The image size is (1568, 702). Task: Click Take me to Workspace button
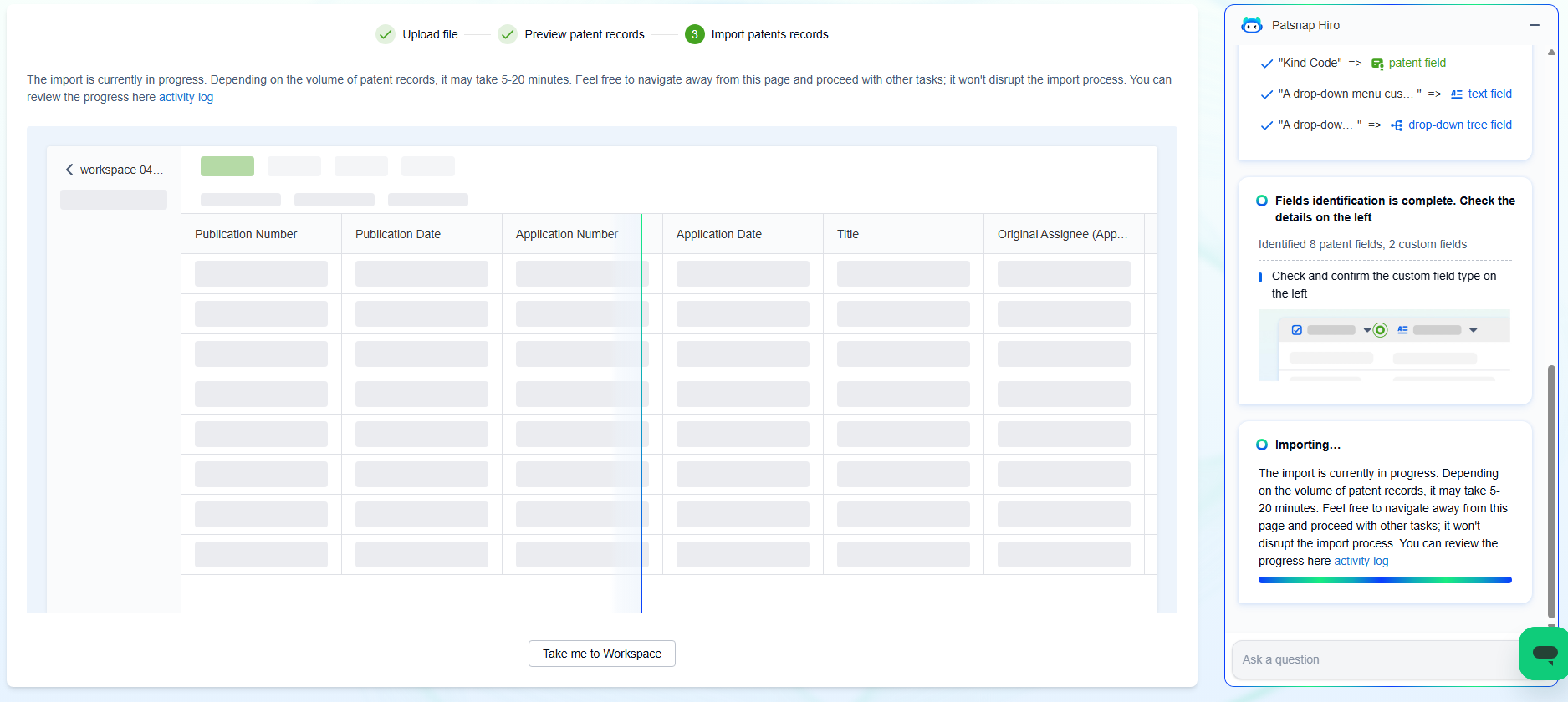(602, 654)
